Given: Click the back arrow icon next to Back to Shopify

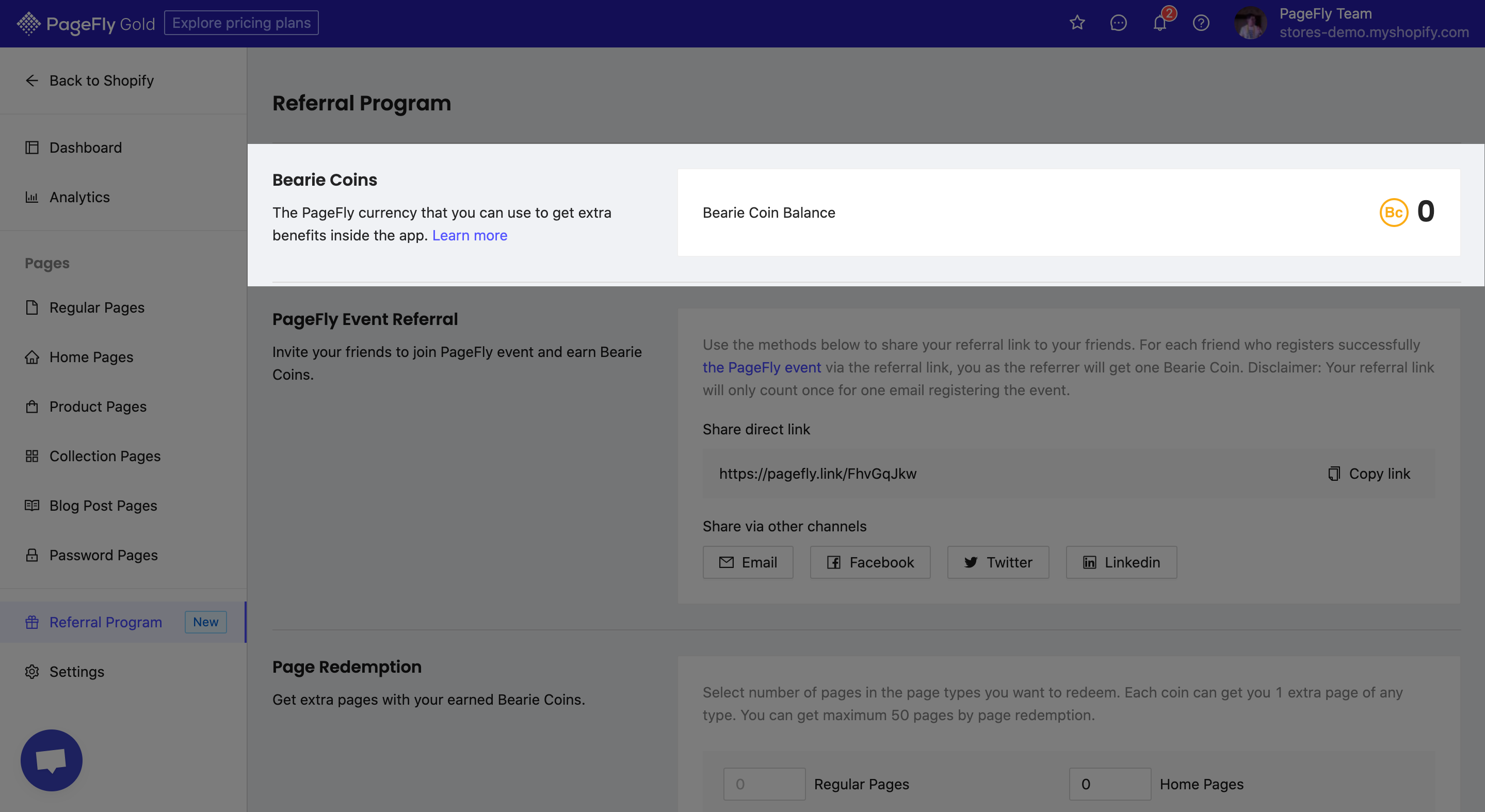Looking at the screenshot, I should click(31, 80).
